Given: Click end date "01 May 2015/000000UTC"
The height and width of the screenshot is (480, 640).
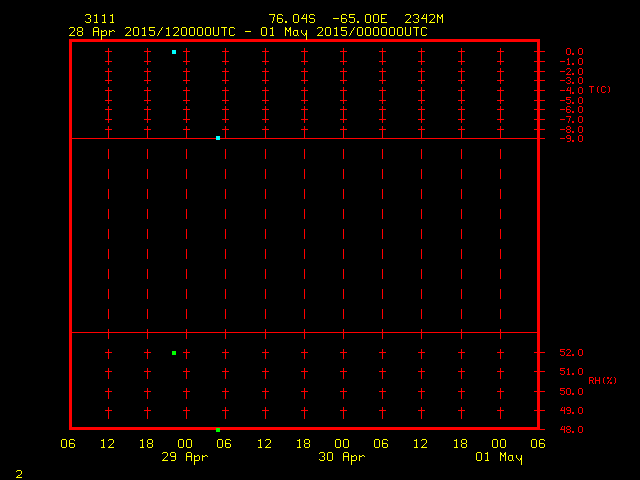Looking at the screenshot, I should point(344,32).
